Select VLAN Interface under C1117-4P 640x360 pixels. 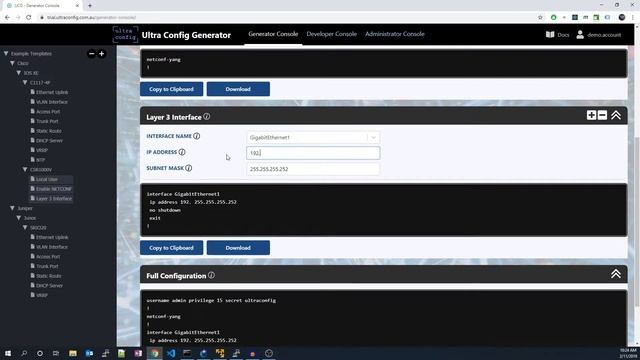point(49,102)
